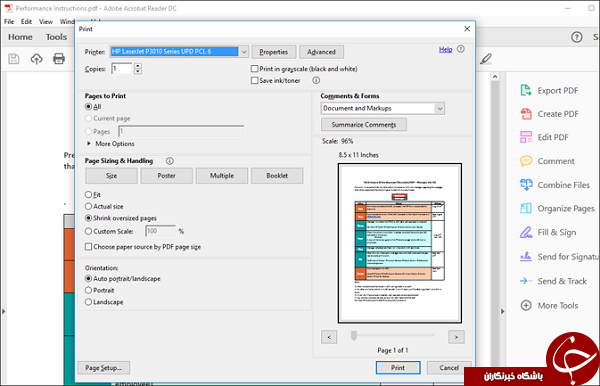The width and height of the screenshot is (600, 386).
Task: Open Comments & Forms dropdown
Action: (440, 109)
